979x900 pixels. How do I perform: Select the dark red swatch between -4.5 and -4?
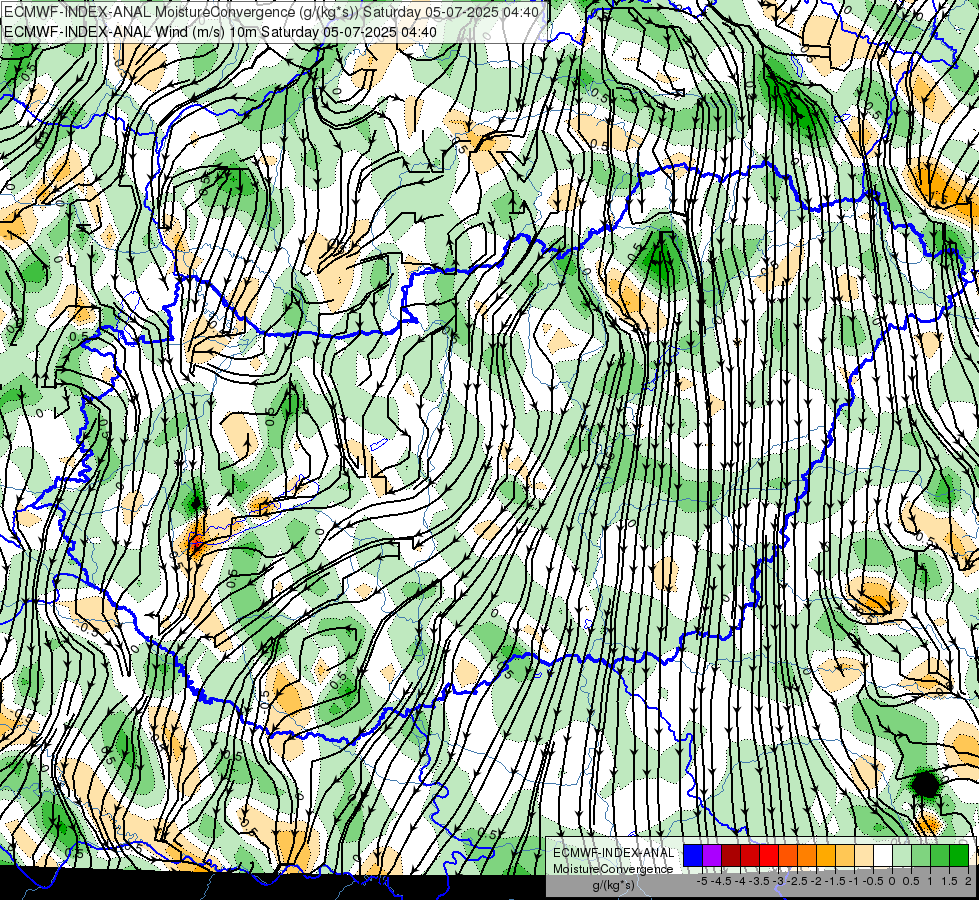(x=731, y=855)
